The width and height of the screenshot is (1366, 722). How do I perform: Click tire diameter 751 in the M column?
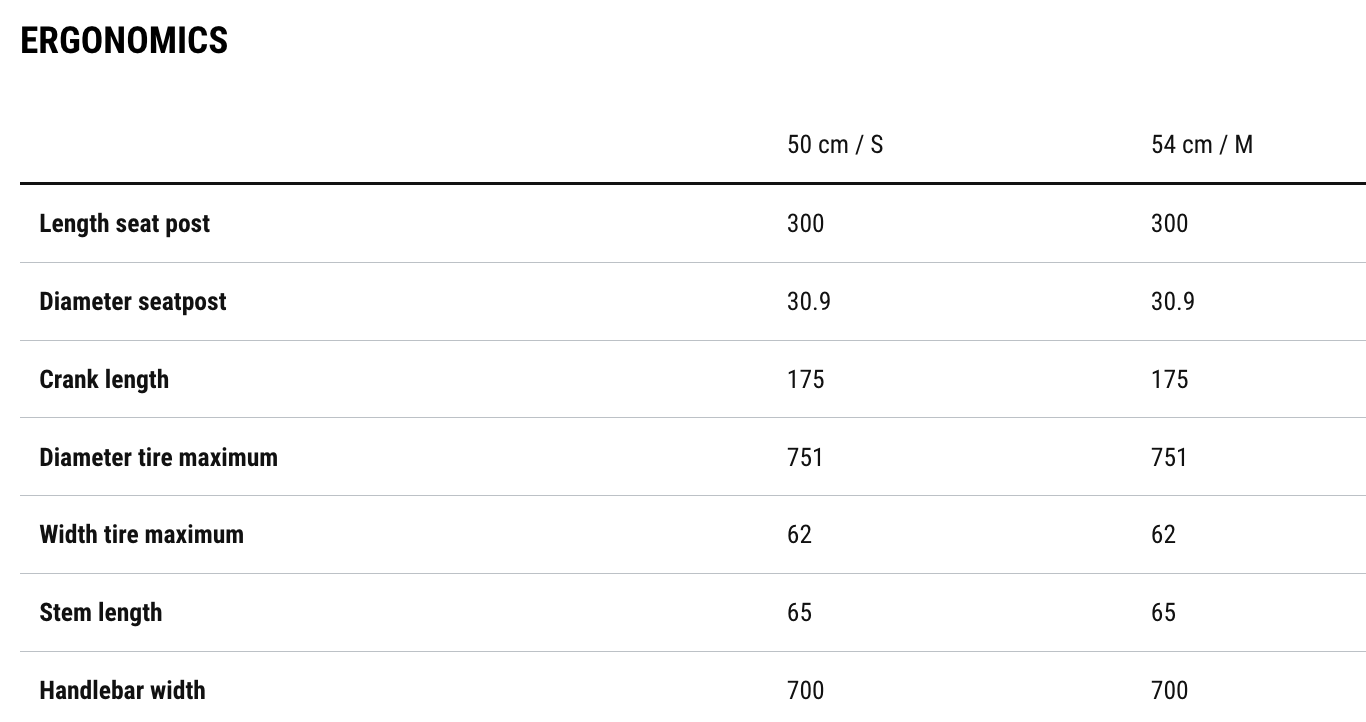click(x=1169, y=457)
